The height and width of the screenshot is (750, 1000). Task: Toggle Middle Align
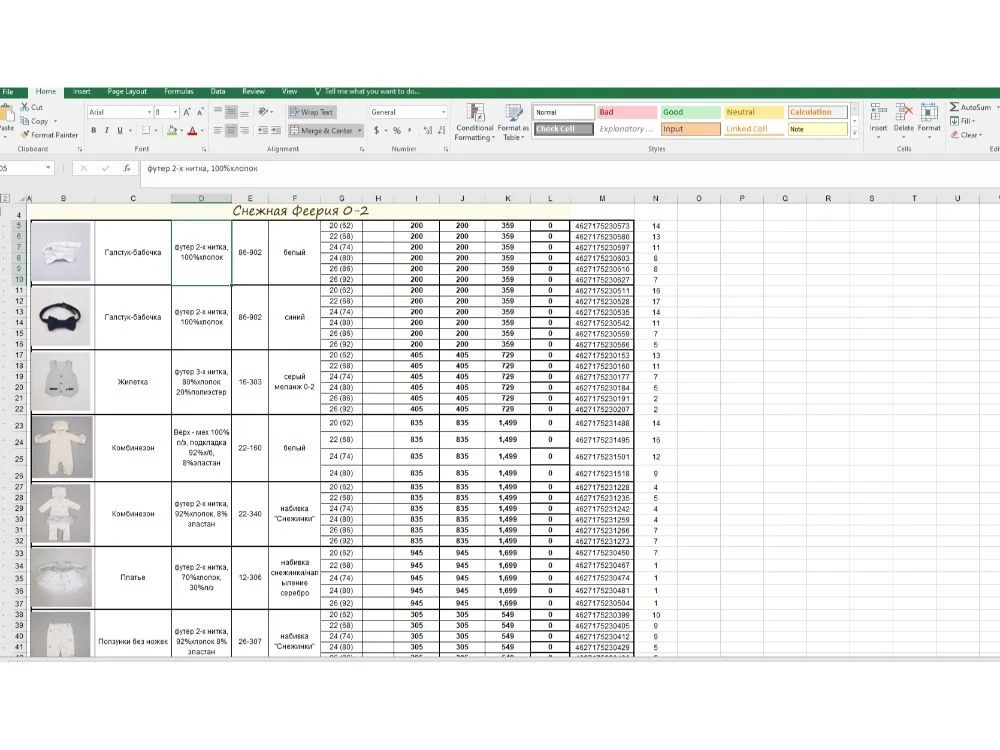pos(231,112)
